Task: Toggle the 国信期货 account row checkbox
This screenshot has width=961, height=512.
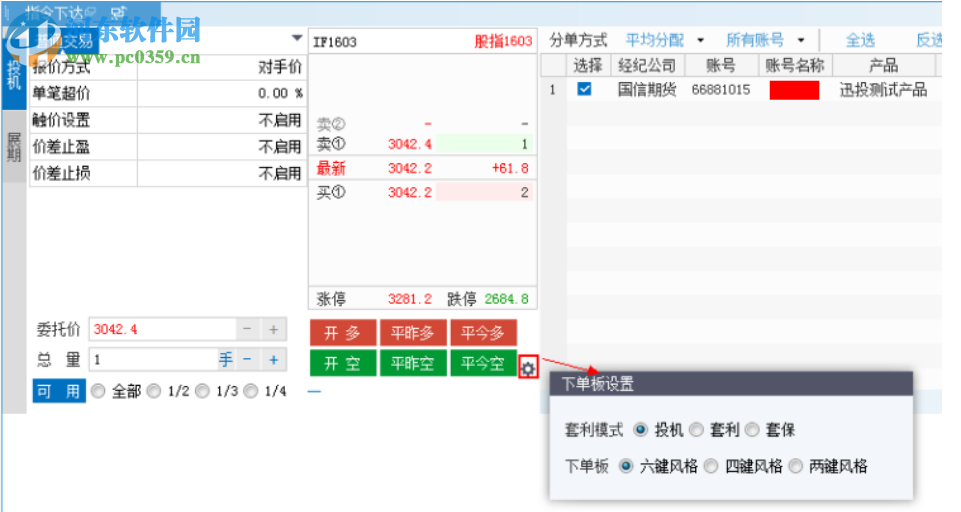Action: (584, 90)
